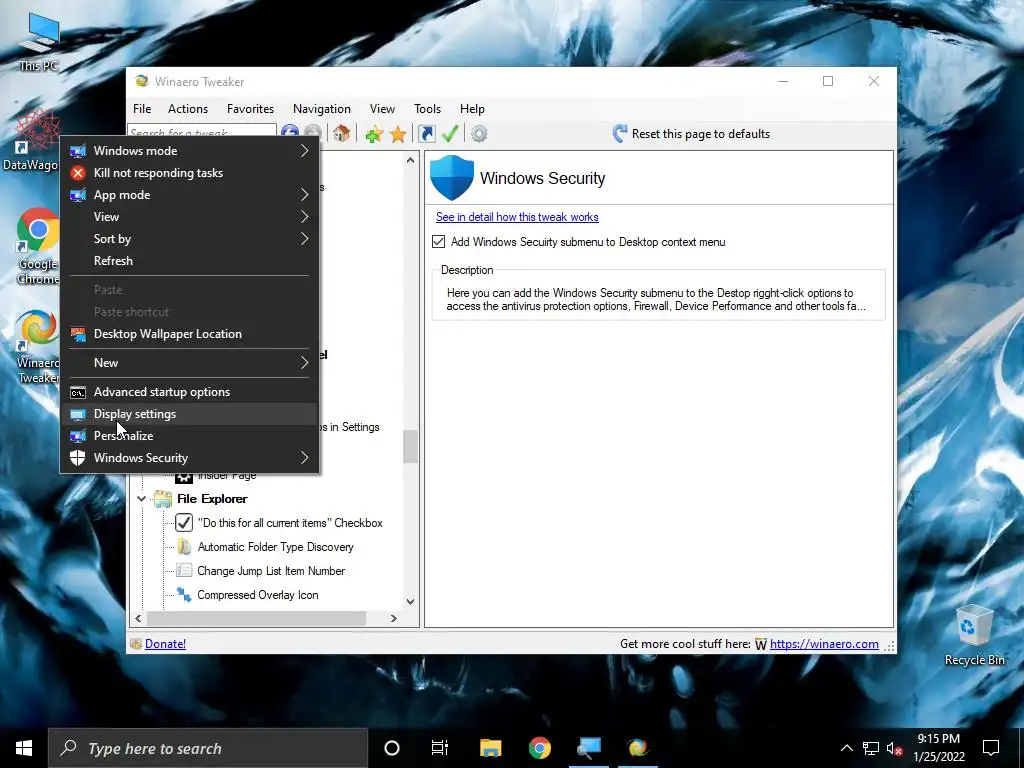Open the Help menu
1024x768 pixels.
[472, 109]
